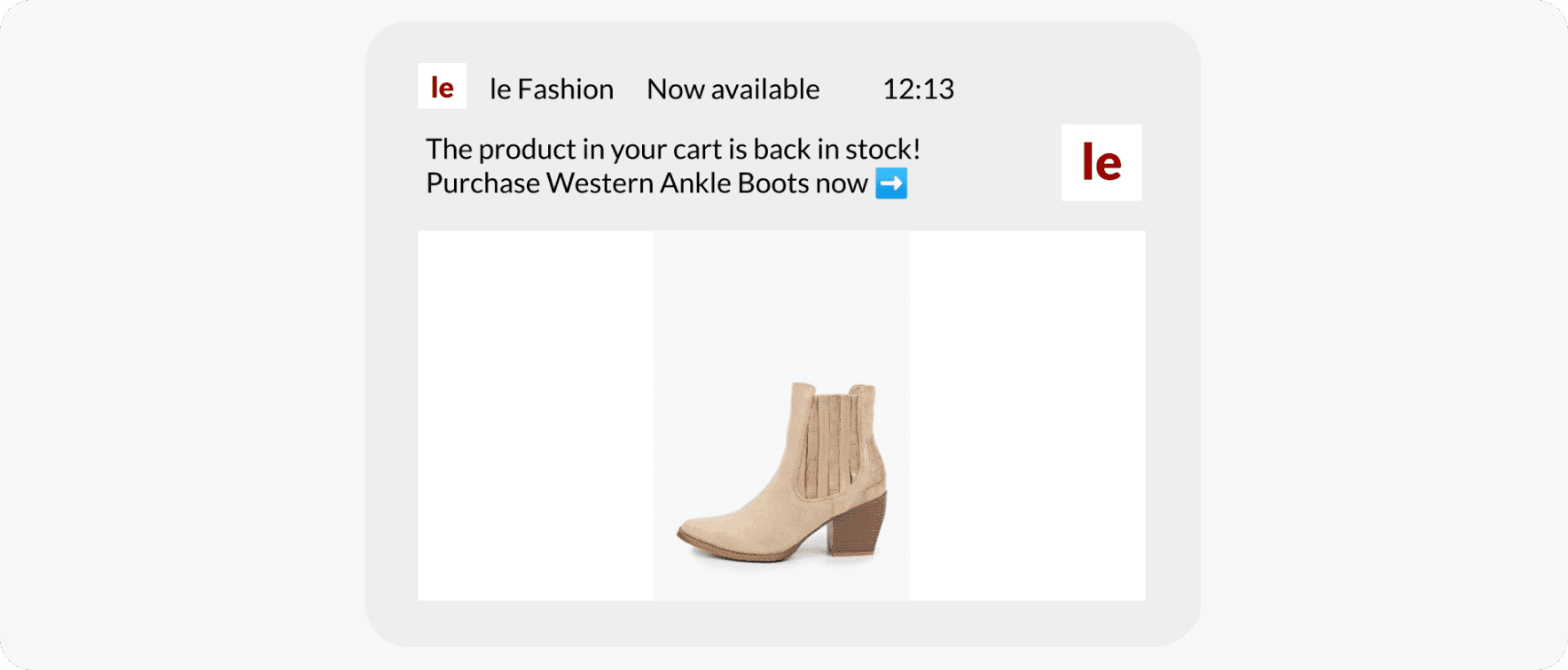
Task: Tap the brand logo square on the right
Action: point(1101,162)
